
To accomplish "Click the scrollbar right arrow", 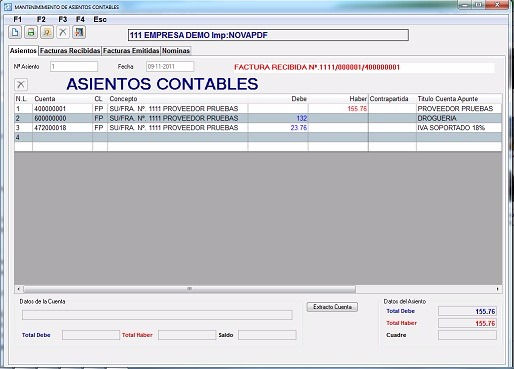I will 498,289.
